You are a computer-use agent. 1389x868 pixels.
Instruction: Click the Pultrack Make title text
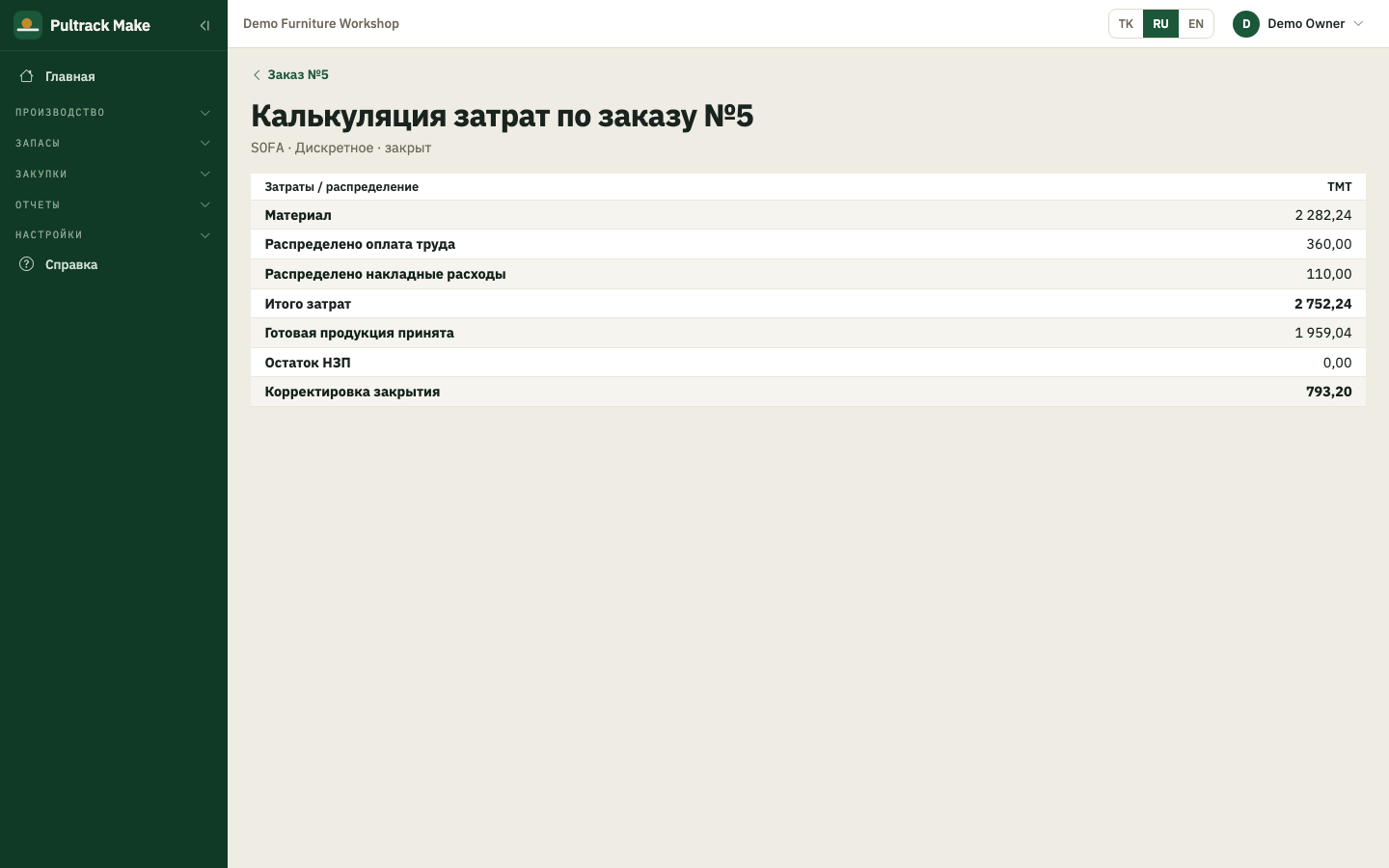pos(100,26)
